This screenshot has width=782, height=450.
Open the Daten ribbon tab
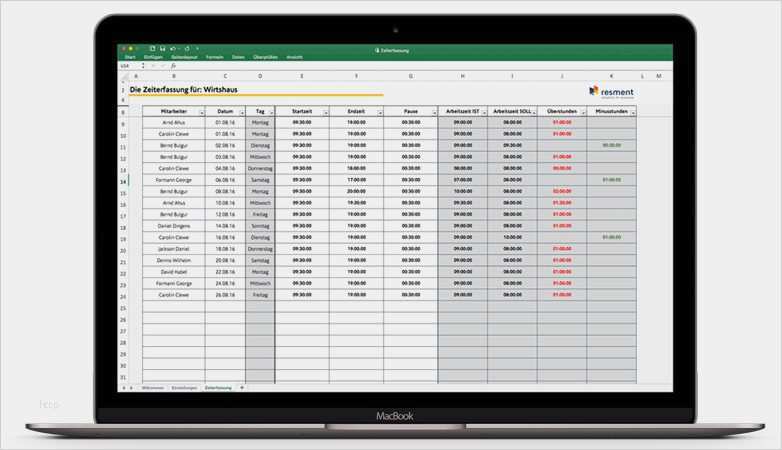pos(238,57)
